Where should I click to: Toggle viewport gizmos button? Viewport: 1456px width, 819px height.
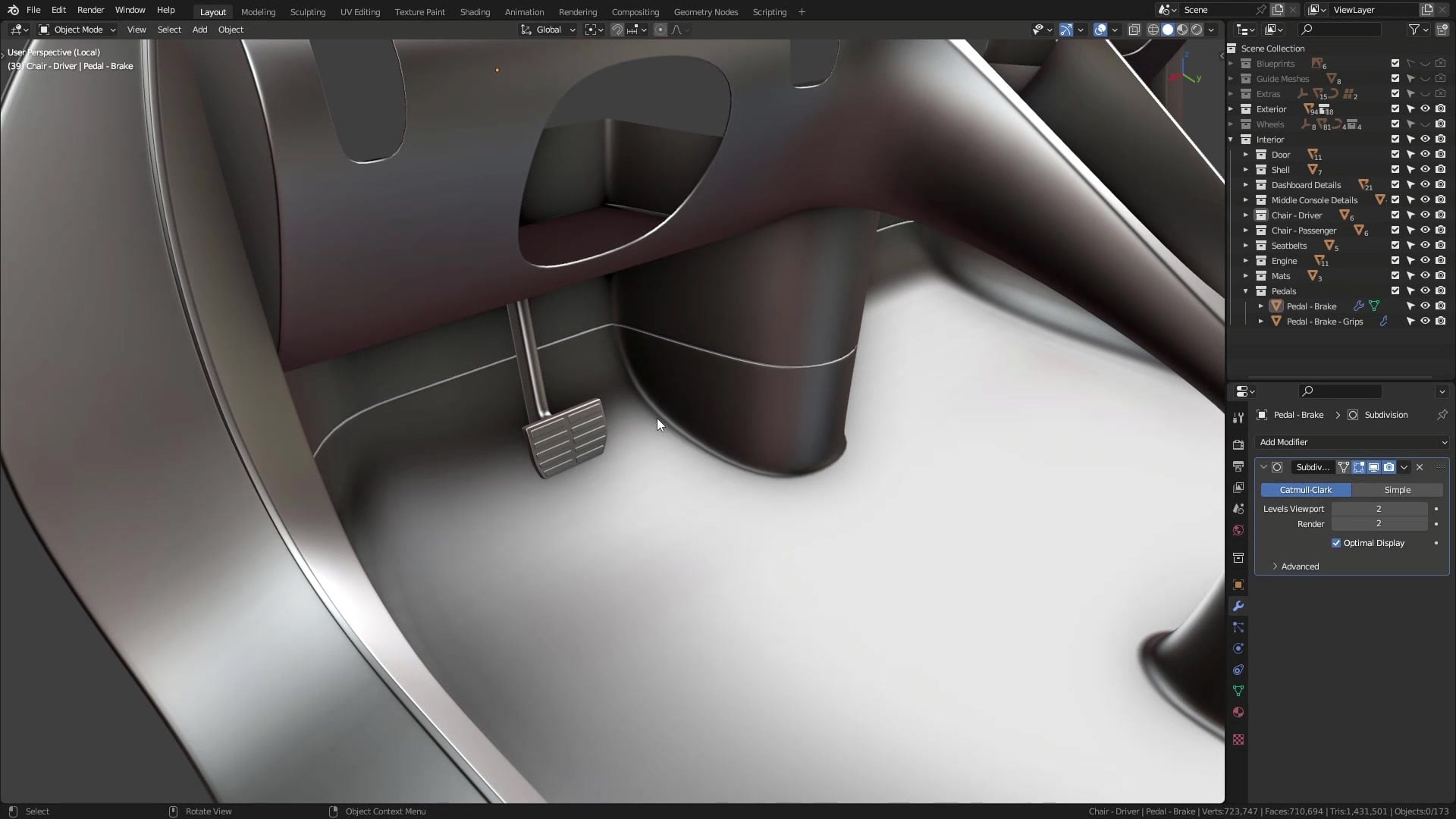tap(1066, 30)
